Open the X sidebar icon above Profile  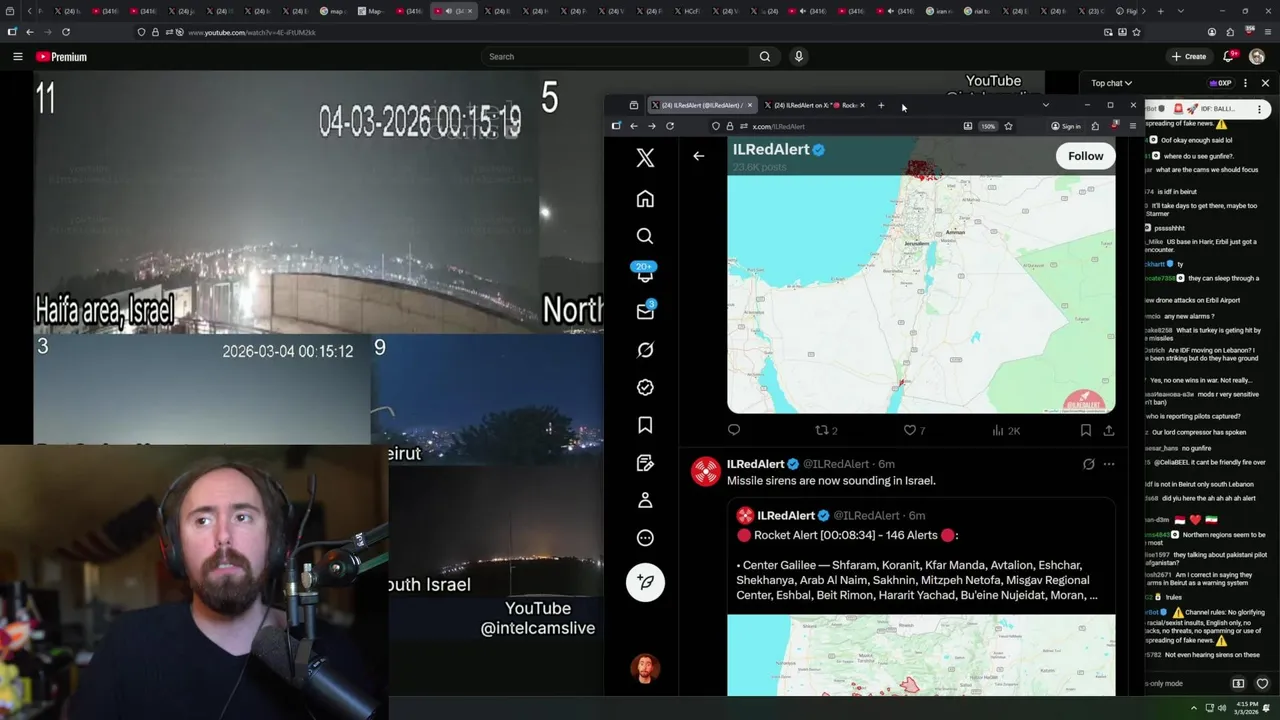point(645,463)
